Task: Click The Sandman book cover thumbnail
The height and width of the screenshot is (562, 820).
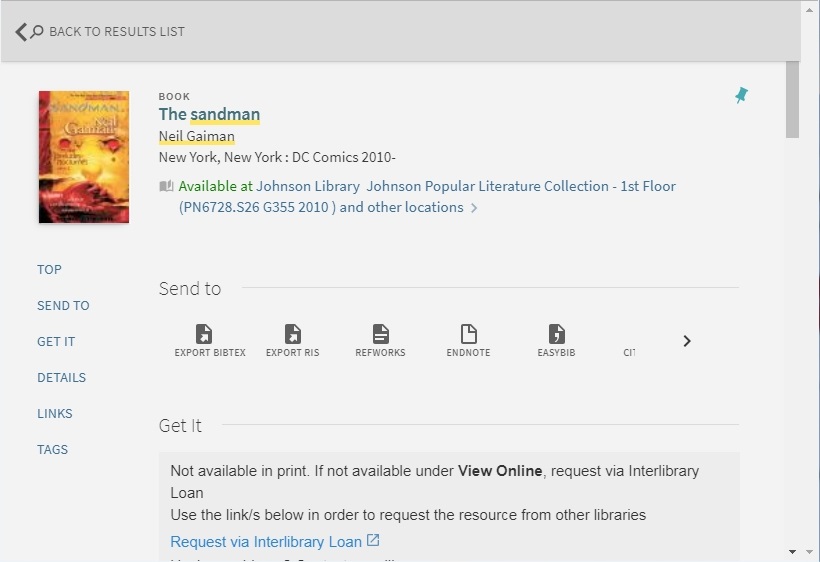Action: click(x=84, y=157)
